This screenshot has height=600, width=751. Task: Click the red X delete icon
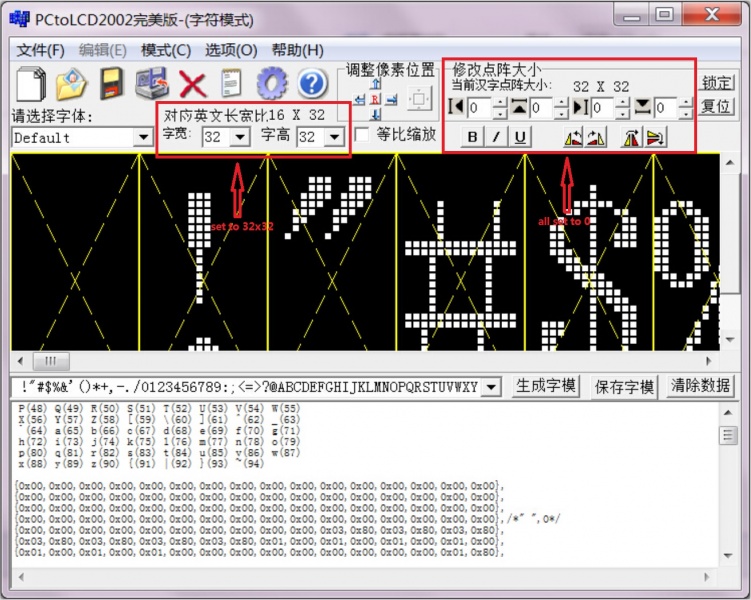coord(192,84)
